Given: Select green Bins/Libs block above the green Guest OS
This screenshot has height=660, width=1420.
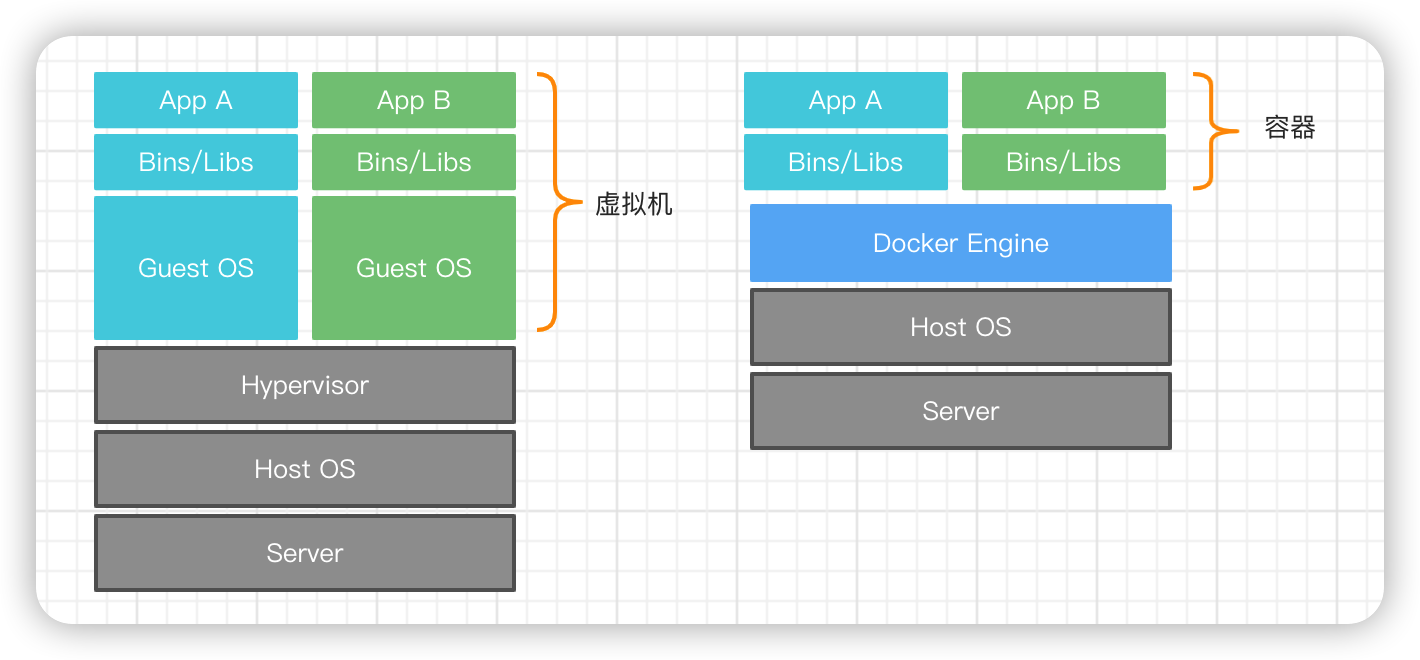Looking at the screenshot, I should pos(414,162).
